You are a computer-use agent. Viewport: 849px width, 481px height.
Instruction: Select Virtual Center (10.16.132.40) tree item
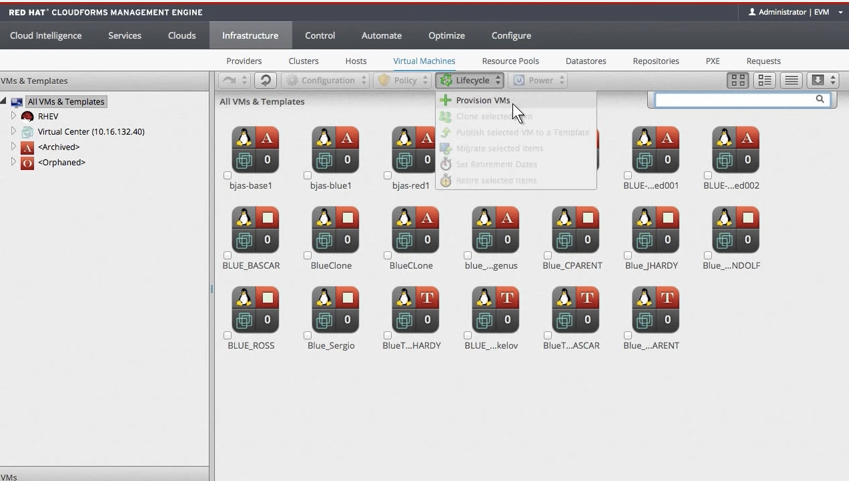[91, 132]
